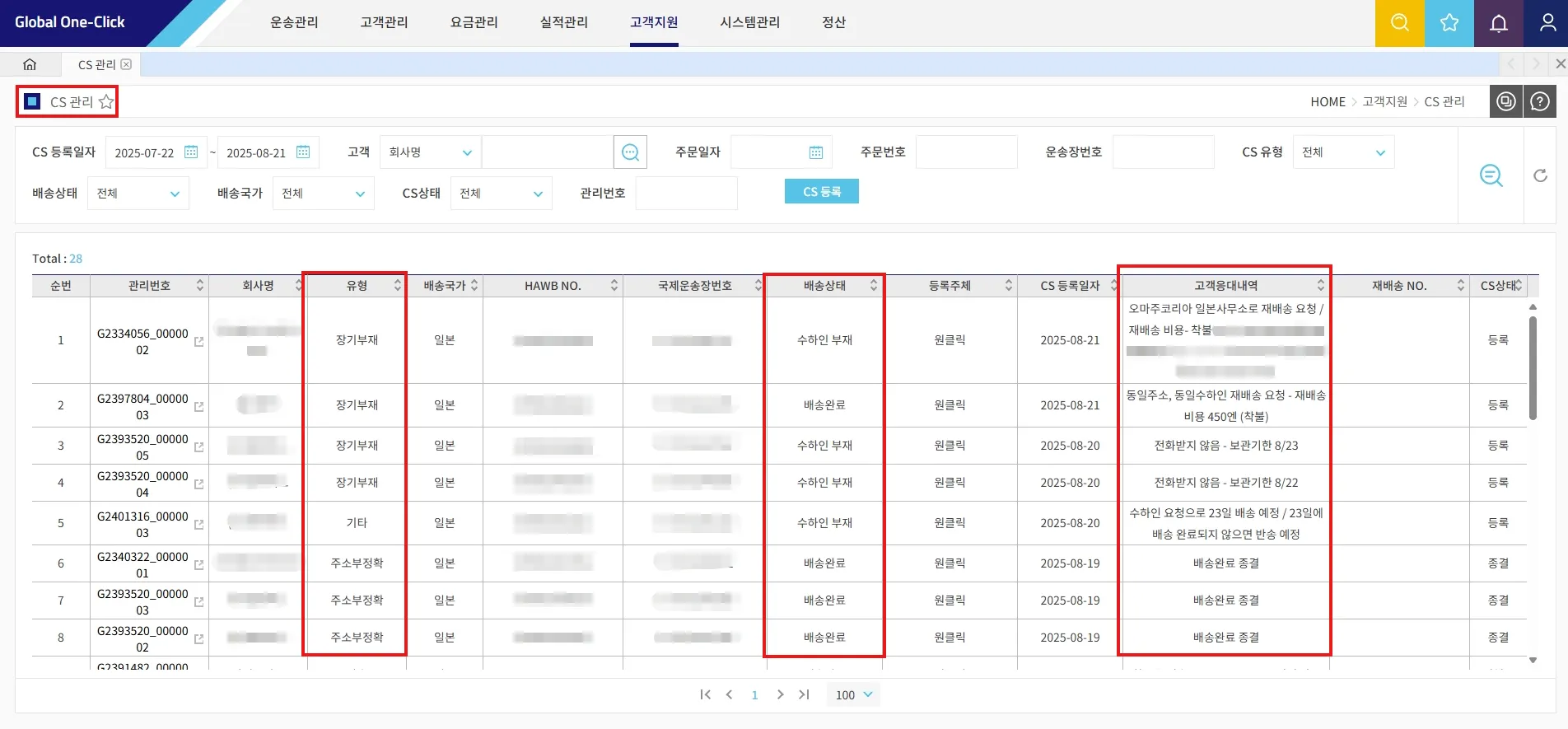Open 운송관리 menu
Screen dimensions: 1568x729
coord(294,22)
